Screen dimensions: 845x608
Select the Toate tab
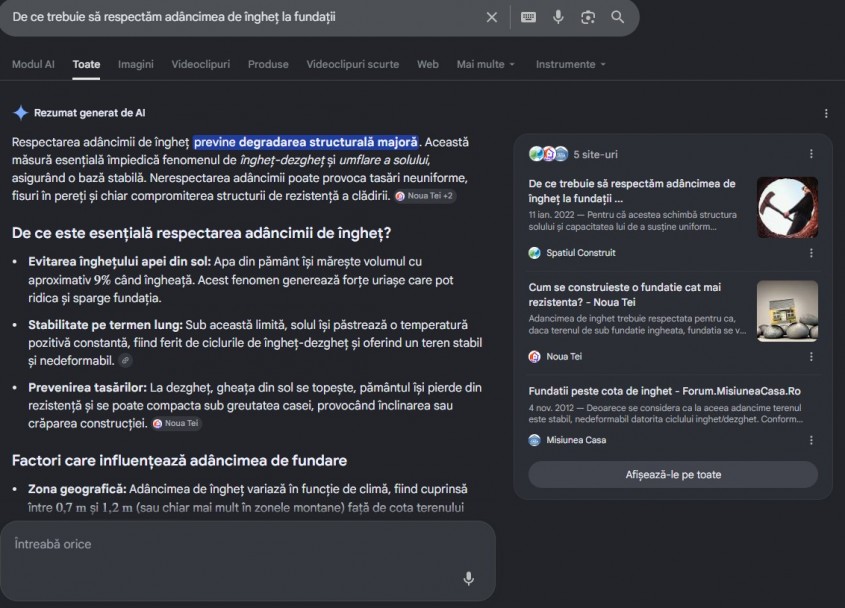click(x=86, y=64)
